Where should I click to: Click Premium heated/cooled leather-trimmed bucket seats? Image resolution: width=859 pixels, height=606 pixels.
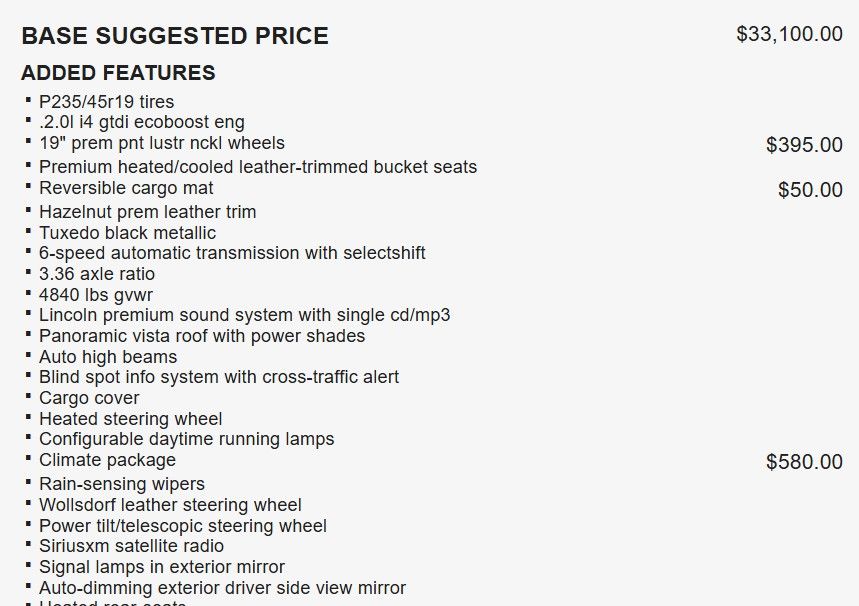[x=258, y=167]
